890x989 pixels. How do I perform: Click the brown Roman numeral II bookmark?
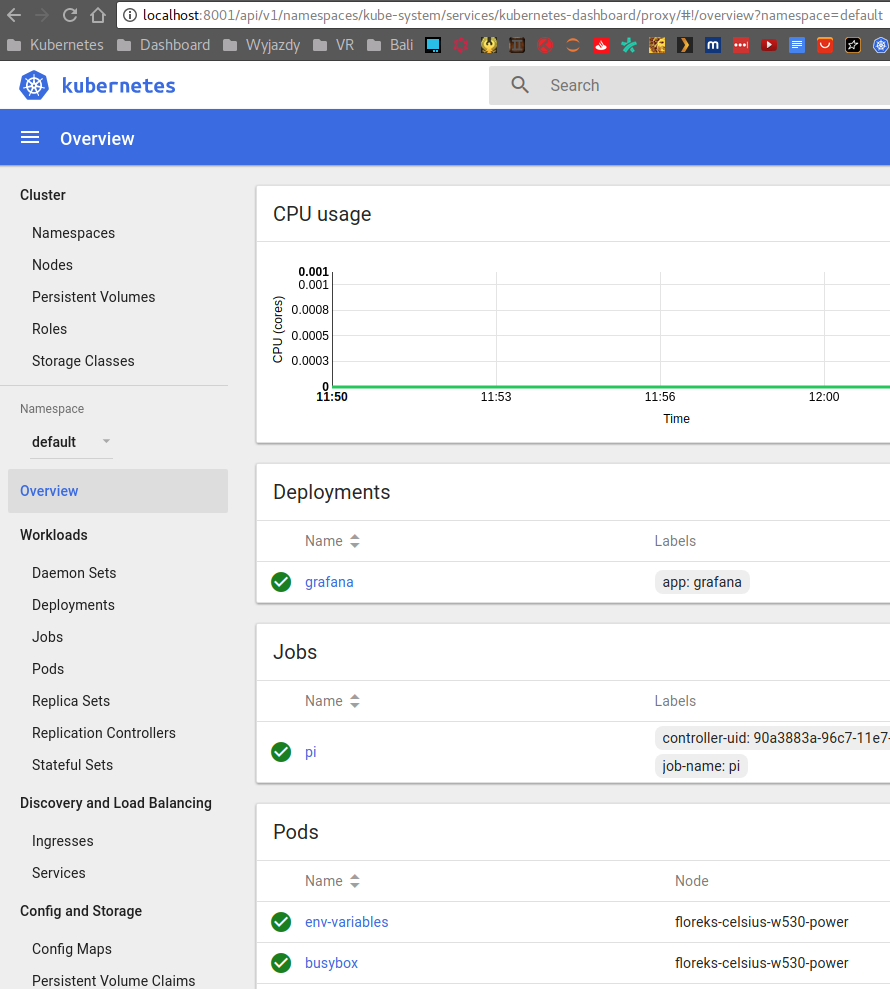click(517, 45)
